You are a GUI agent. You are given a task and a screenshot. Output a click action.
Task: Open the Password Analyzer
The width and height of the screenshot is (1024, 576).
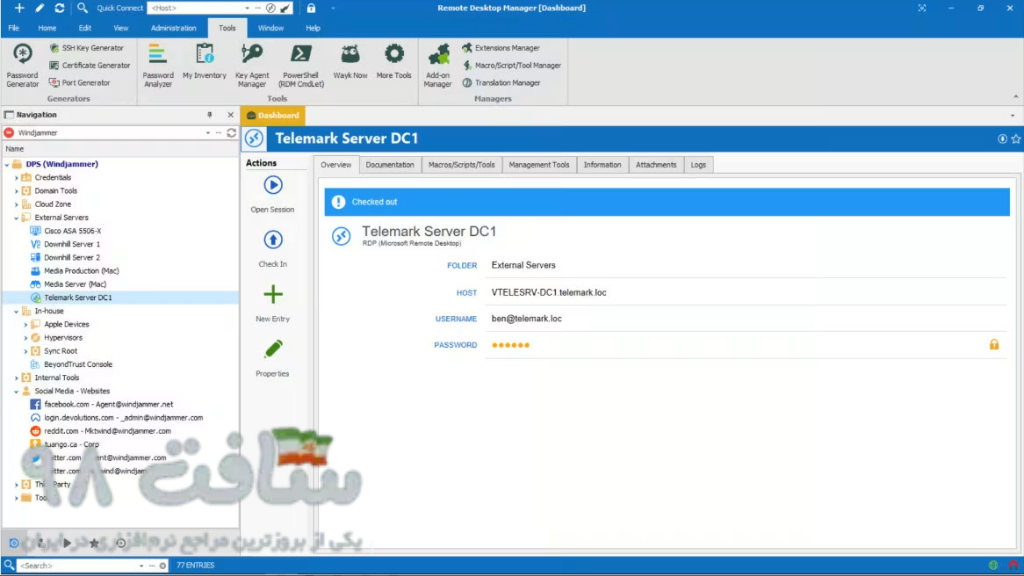click(x=158, y=65)
